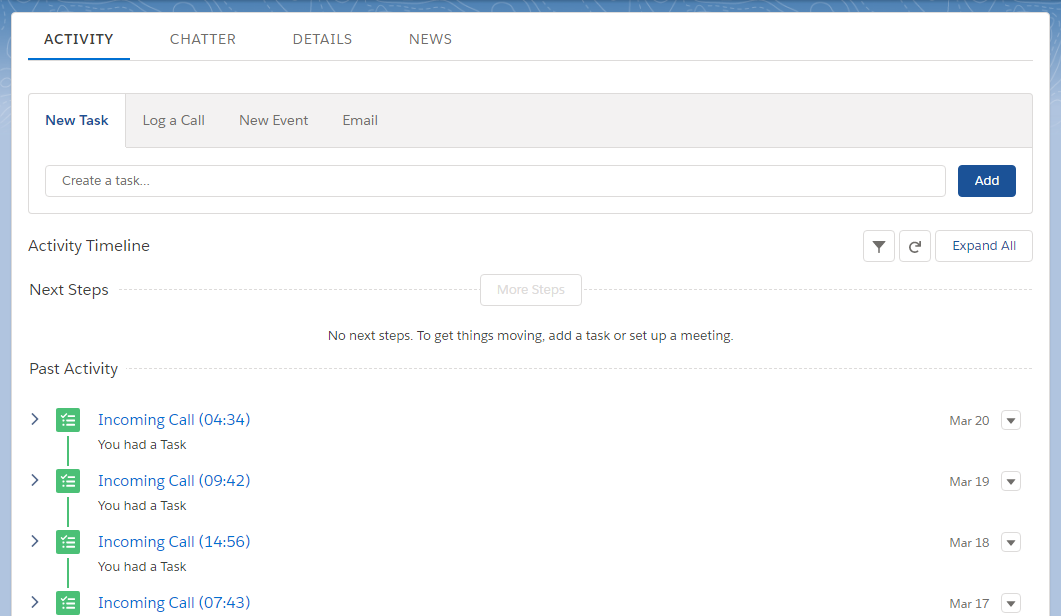
Task: Open the Incoming Call (14:56) link
Action: (174, 542)
